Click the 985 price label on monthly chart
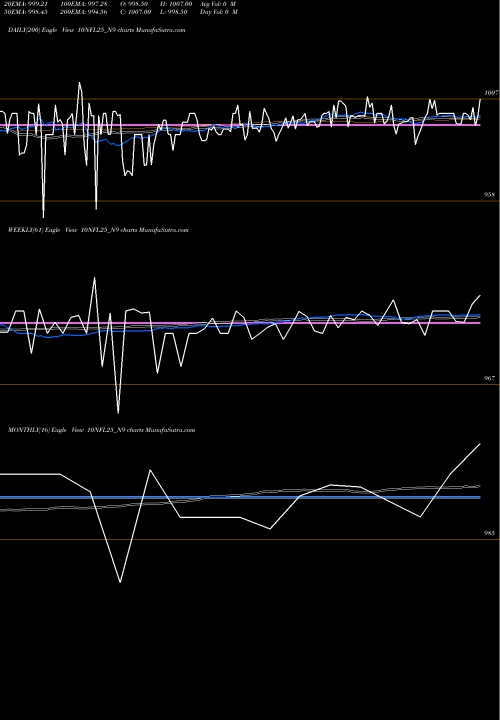 (489, 533)
